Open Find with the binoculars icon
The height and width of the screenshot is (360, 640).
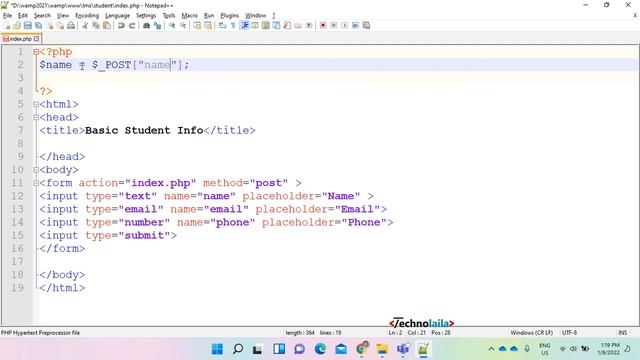coord(146,25)
